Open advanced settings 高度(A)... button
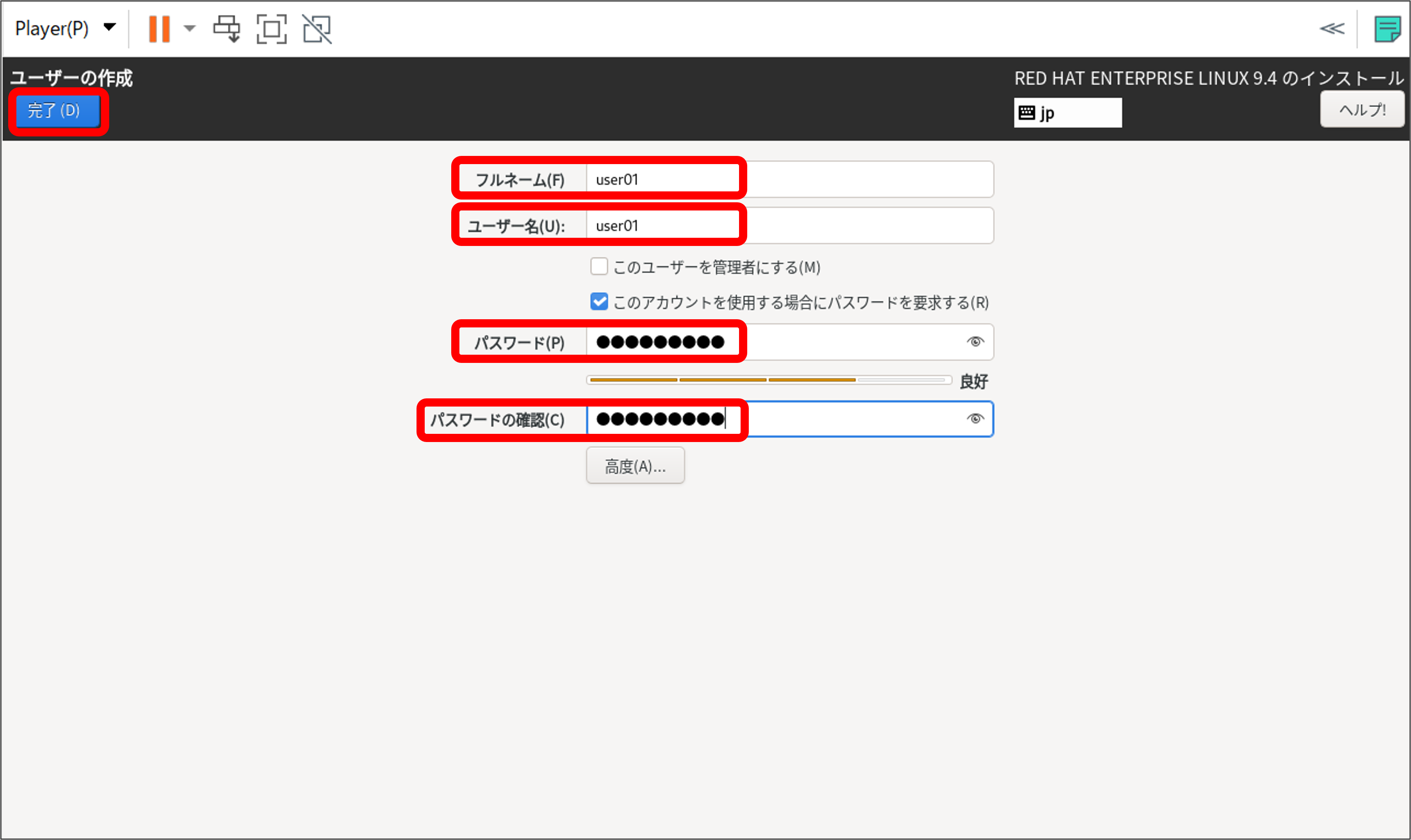Screen dimensions: 1411x840 click(x=635, y=466)
